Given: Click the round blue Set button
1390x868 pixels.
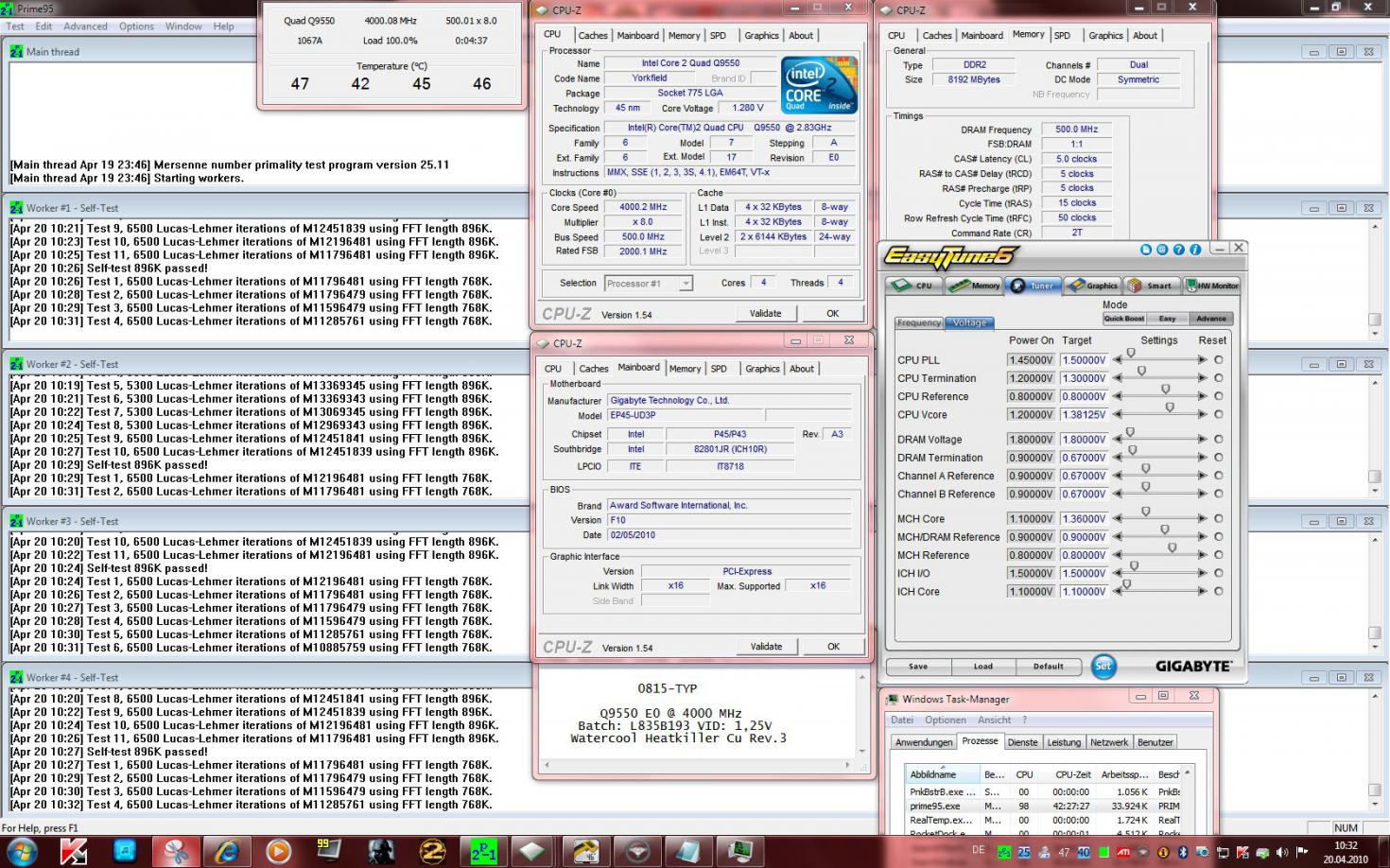Looking at the screenshot, I should (x=1103, y=666).
